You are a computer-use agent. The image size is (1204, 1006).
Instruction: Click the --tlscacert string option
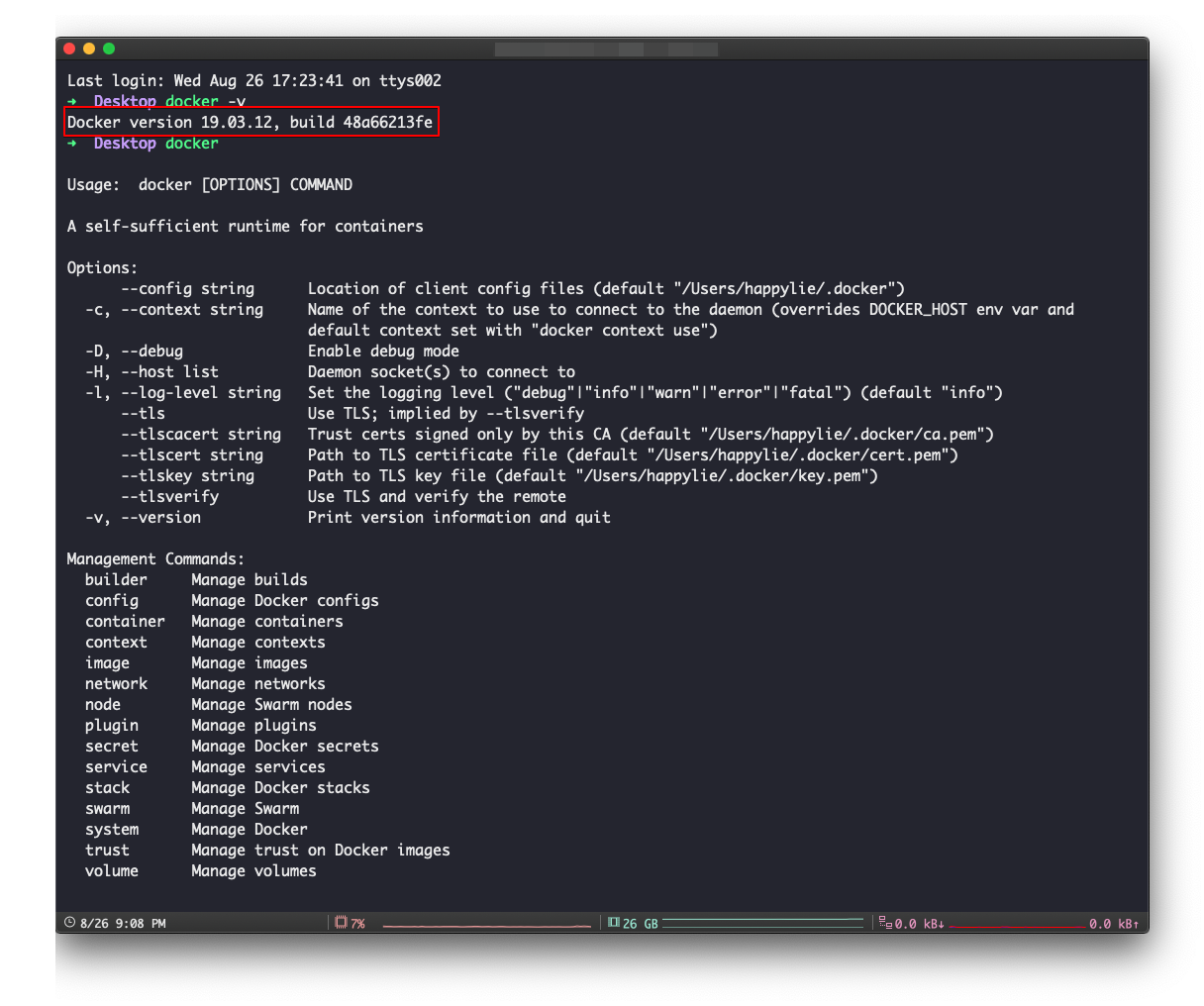201,435
